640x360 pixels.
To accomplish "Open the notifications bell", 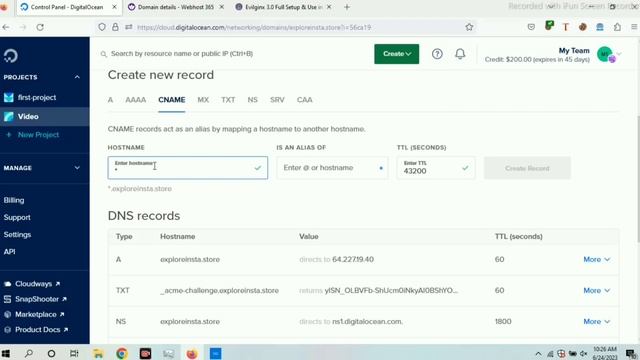I will pos(460,54).
